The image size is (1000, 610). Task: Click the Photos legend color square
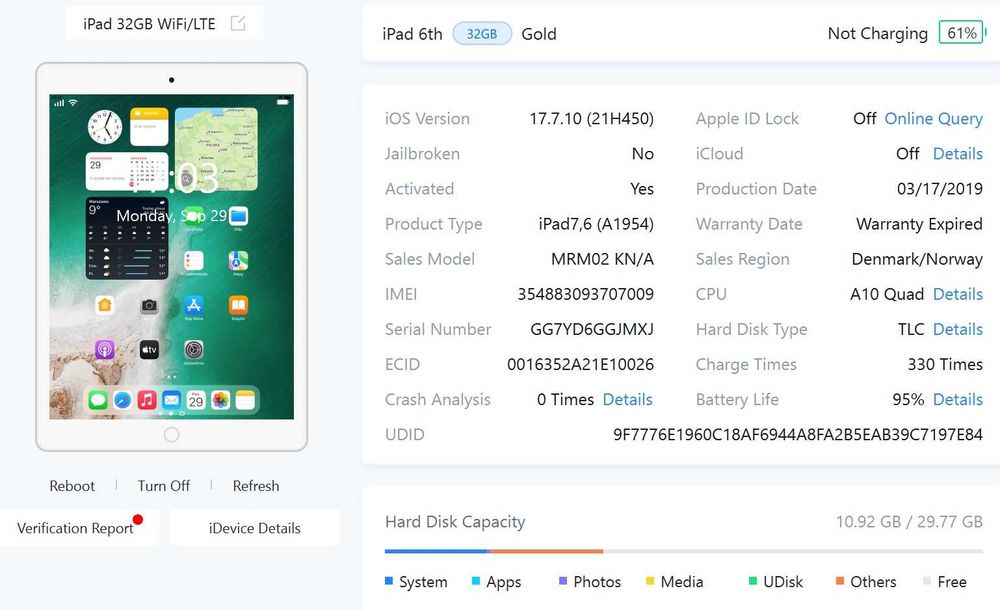pos(563,581)
